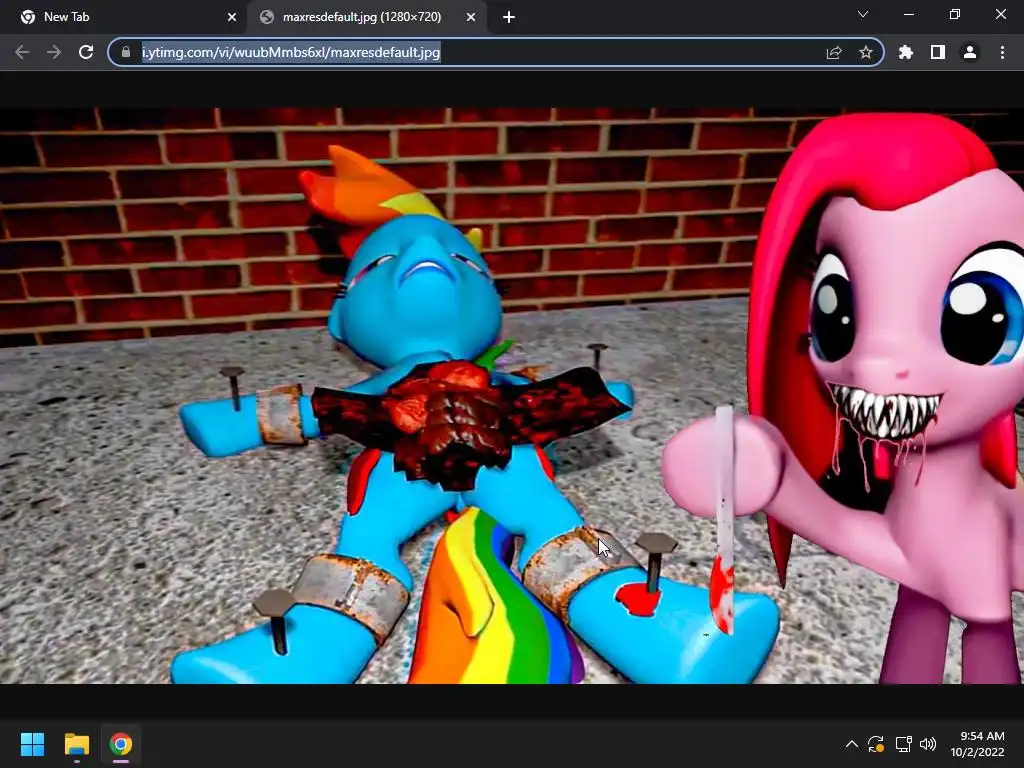Click the displayed image to zoom
The image size is (1024, 768).
point(512,396)
